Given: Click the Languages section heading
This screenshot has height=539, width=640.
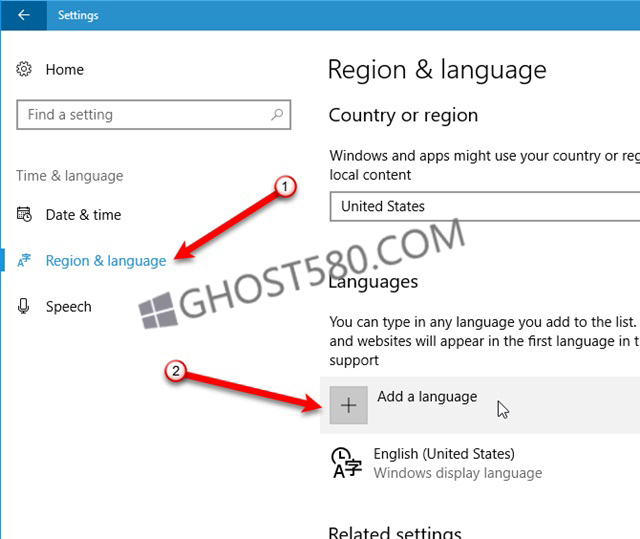Looking at the screenshot, I should [373, 282].
